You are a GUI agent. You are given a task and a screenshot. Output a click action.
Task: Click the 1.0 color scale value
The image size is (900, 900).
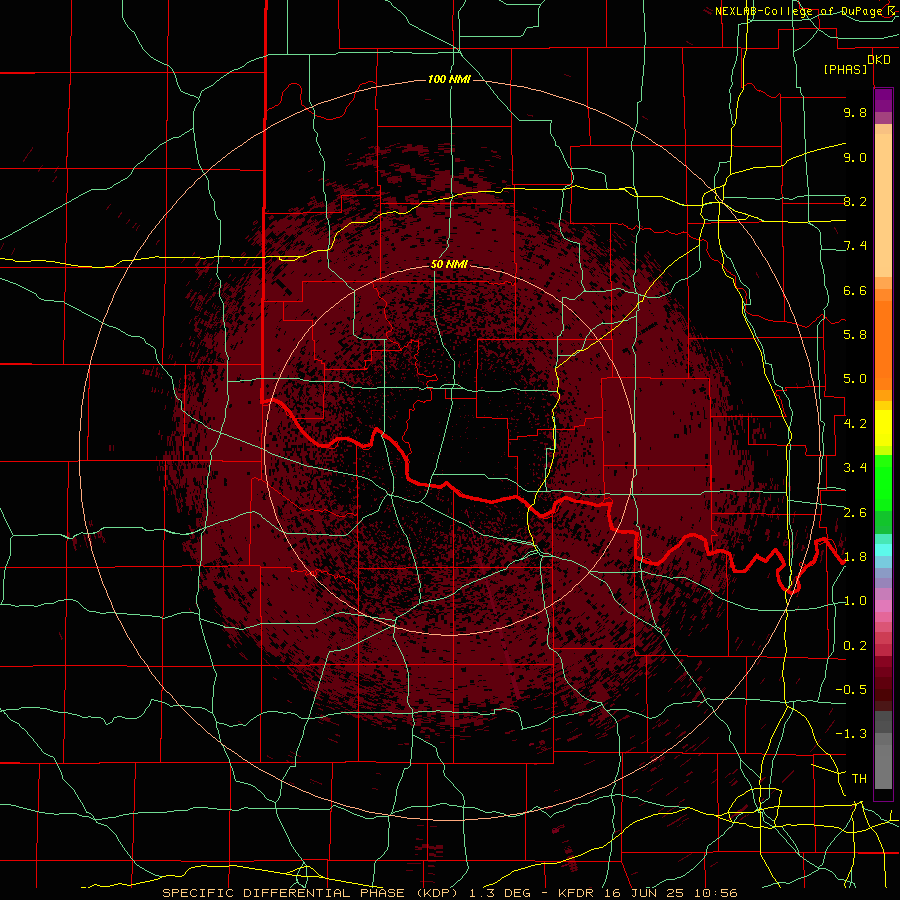point(855,601)
